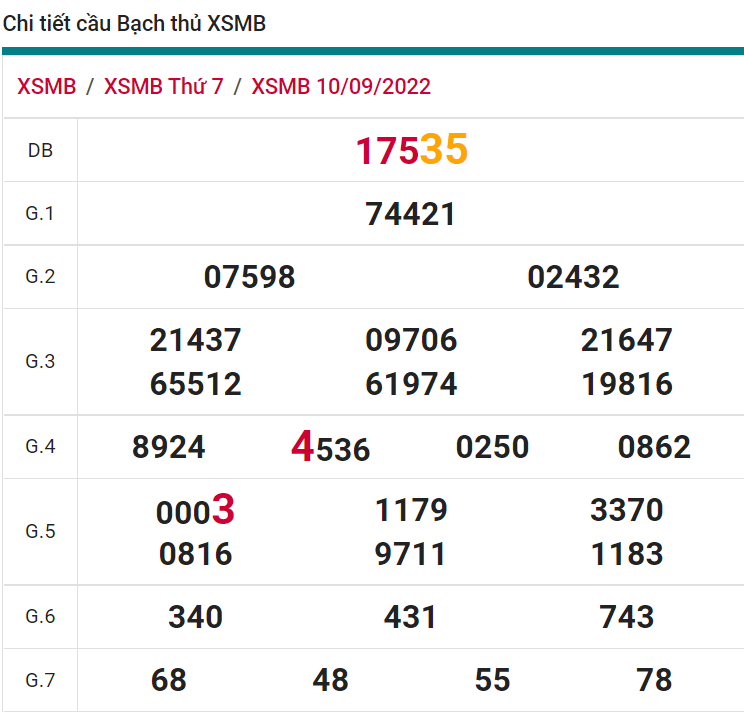
Task: Click the DB row label
Action: (x=40, y=151)
